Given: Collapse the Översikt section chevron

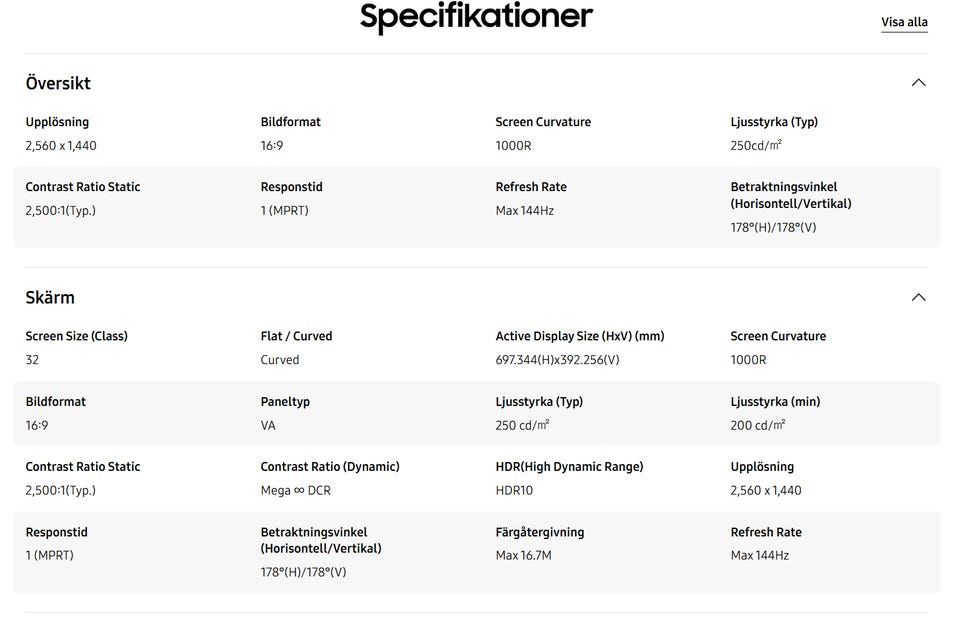Looking at the screenshot, I should point(918,83).
